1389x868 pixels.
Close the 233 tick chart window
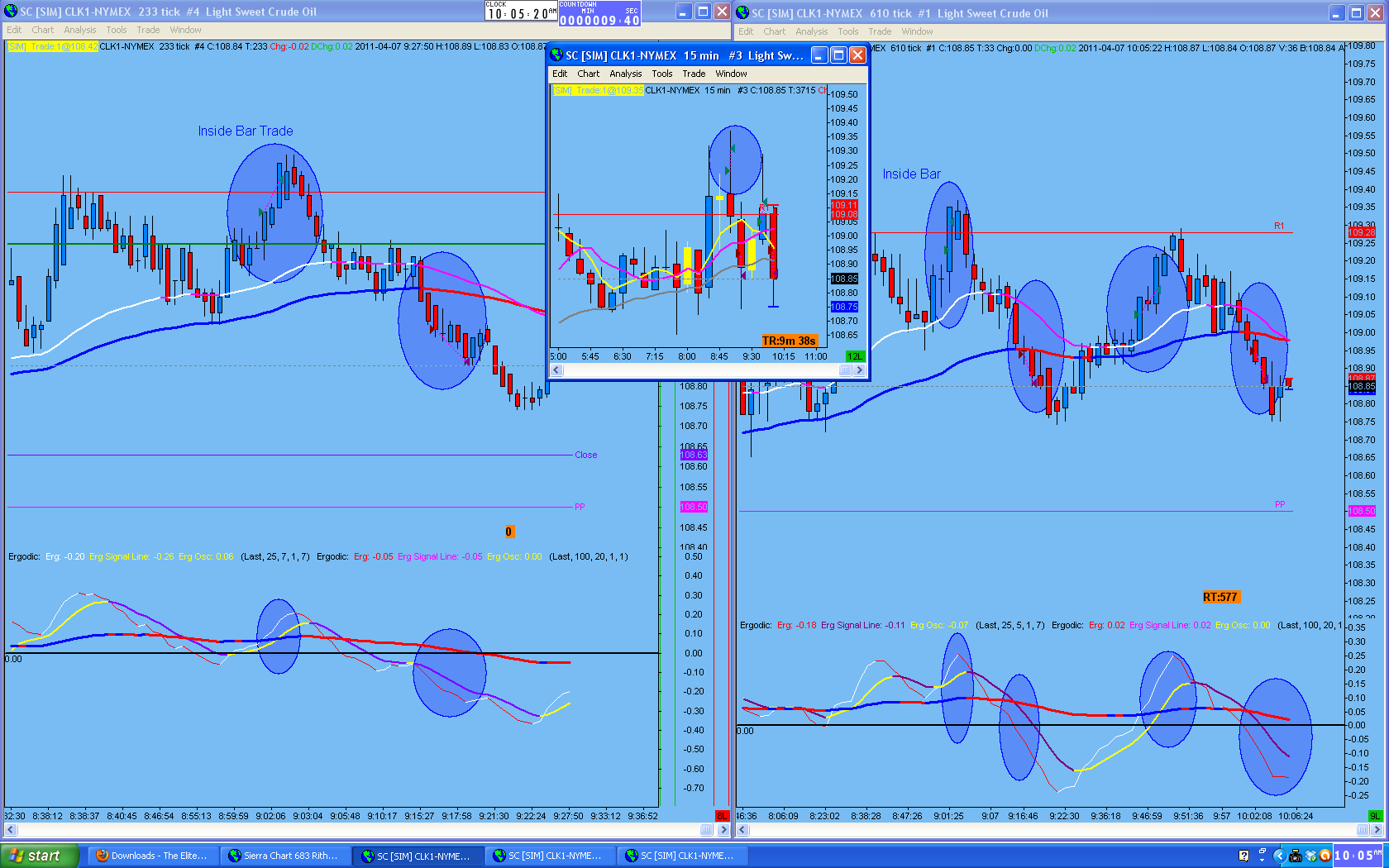coord(722,12)
